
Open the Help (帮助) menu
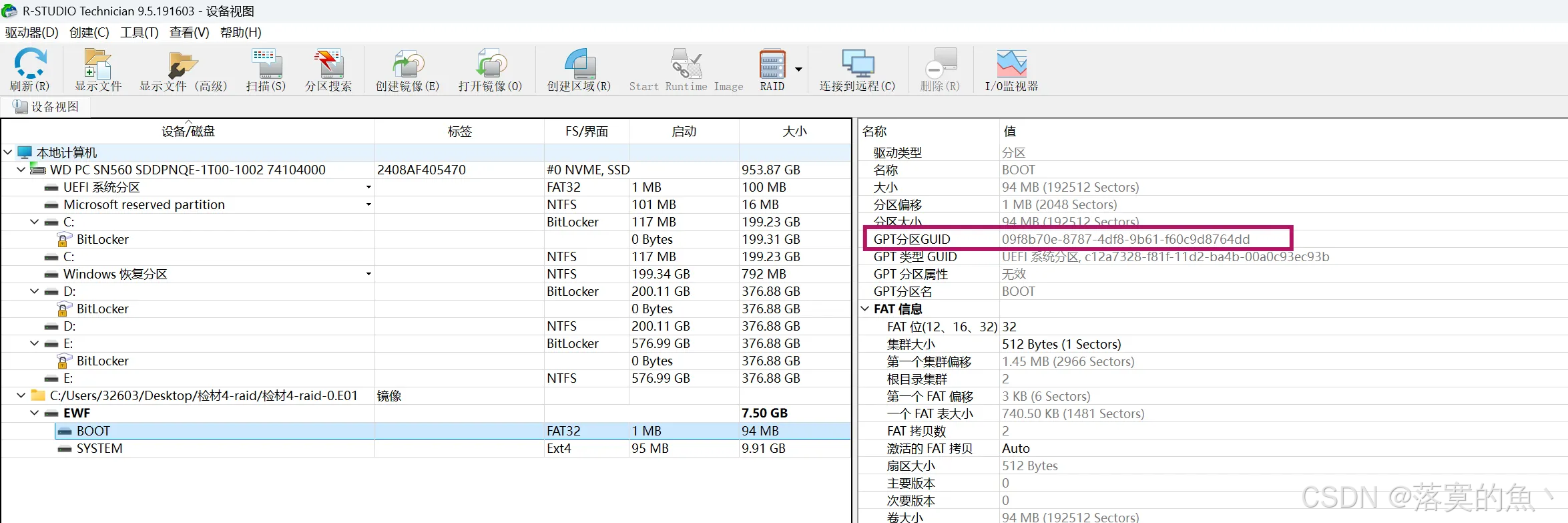pyautogui.click(x=241, y=32)
